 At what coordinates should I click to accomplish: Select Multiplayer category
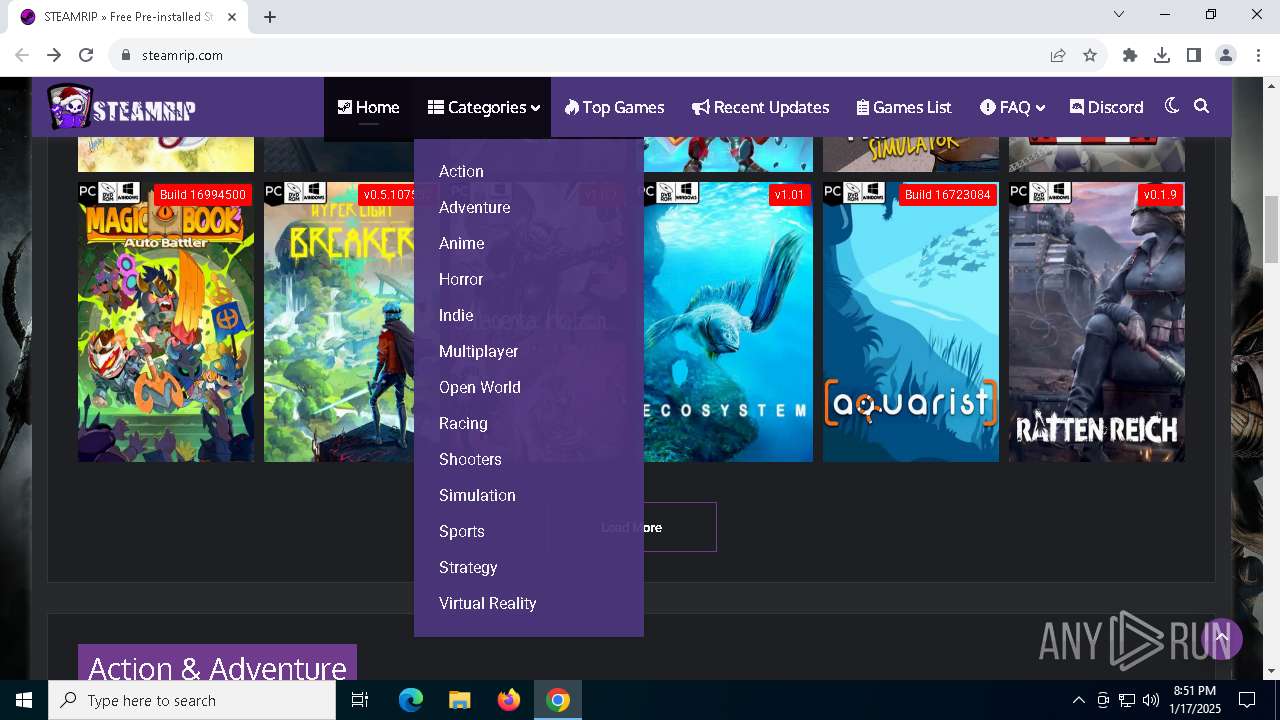pos(478,351)
